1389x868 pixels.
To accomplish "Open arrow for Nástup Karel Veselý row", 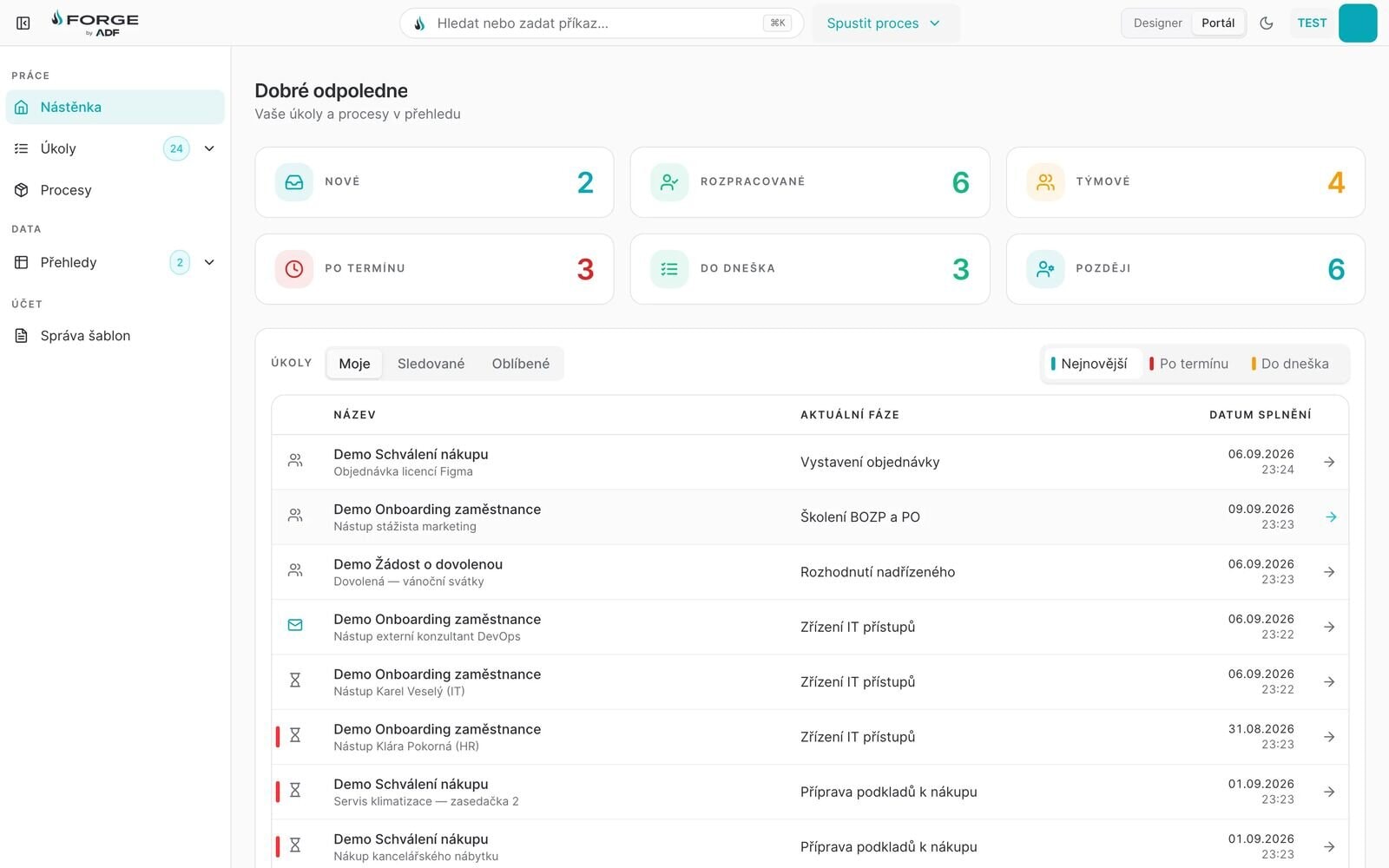I will tap(1329, 682).
